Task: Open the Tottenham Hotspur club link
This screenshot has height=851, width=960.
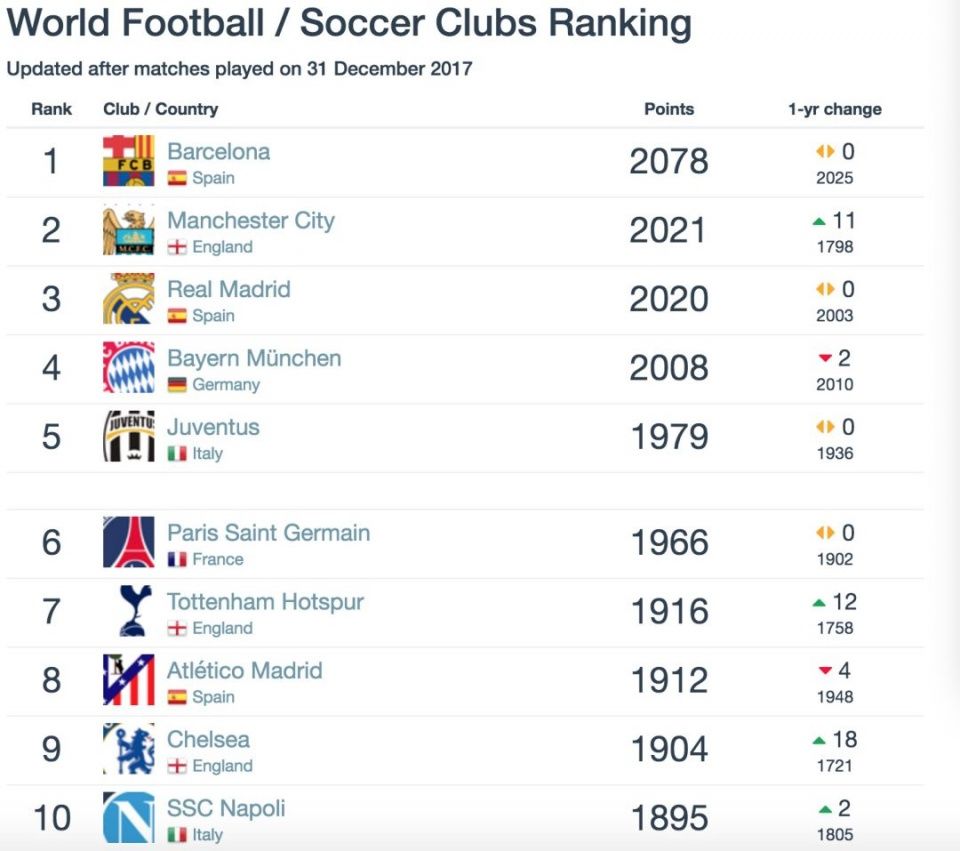Action: (265, 602)
